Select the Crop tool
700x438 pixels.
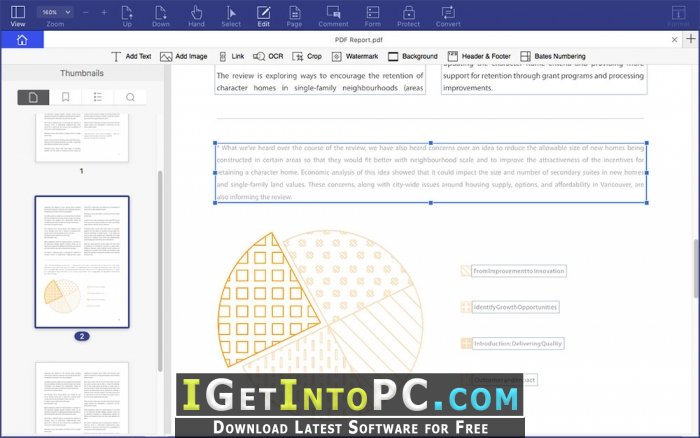307,56
